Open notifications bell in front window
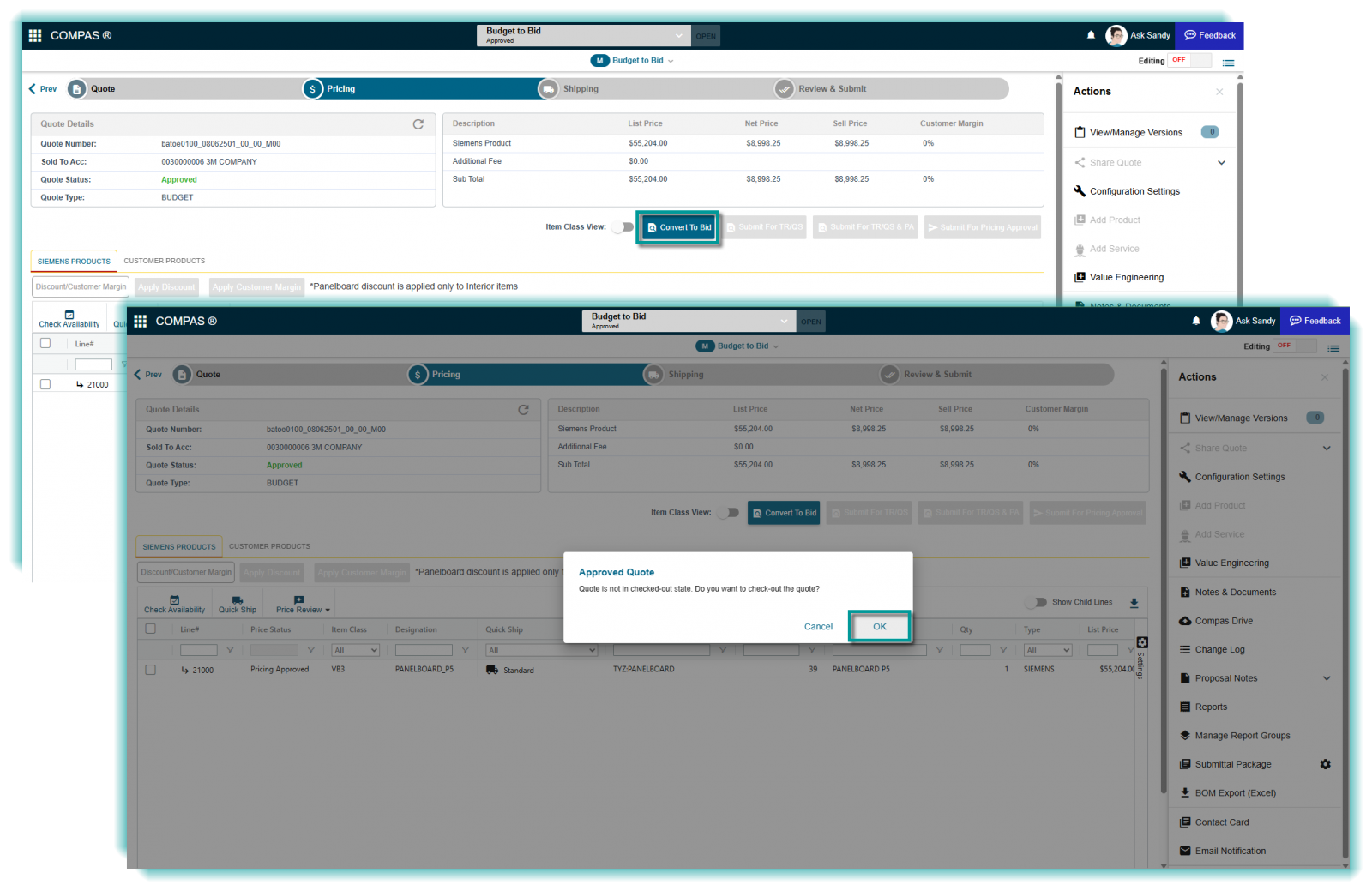 point(1196,321)
